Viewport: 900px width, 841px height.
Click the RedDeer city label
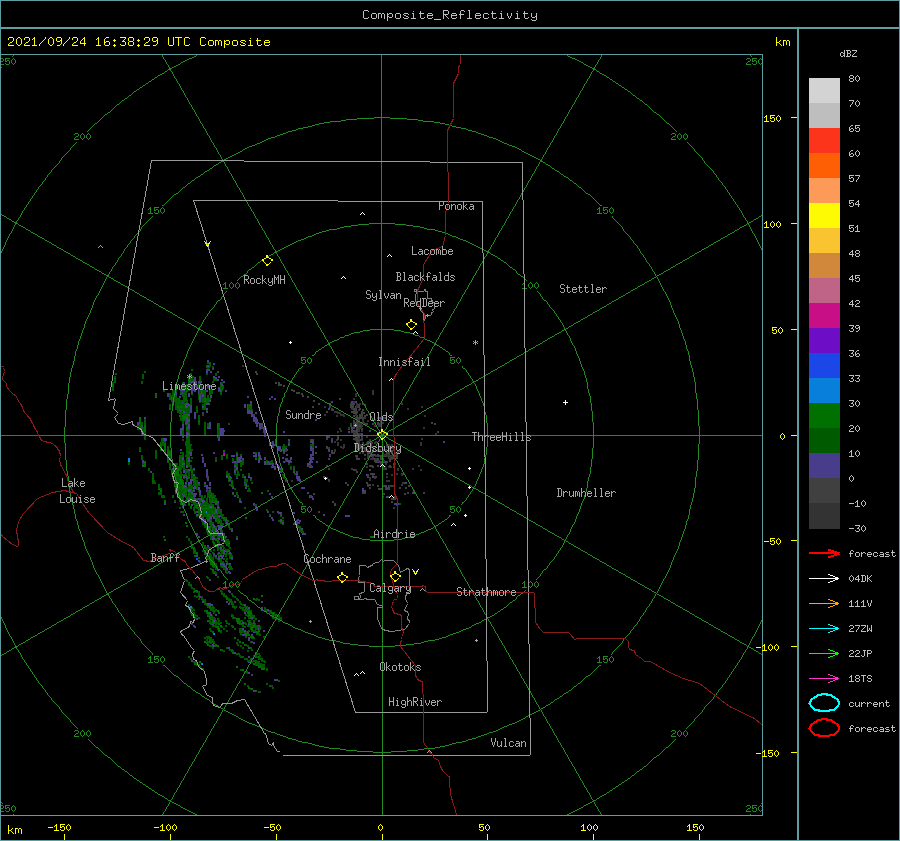[x=424, y=303]
